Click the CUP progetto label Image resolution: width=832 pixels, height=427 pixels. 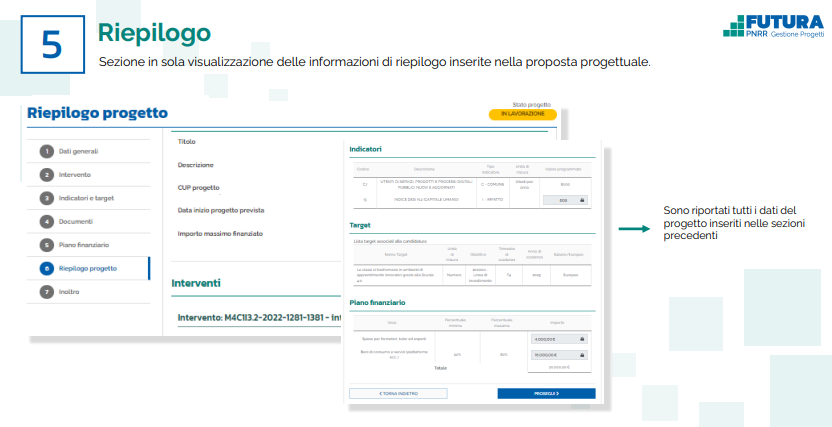(199, 188)
